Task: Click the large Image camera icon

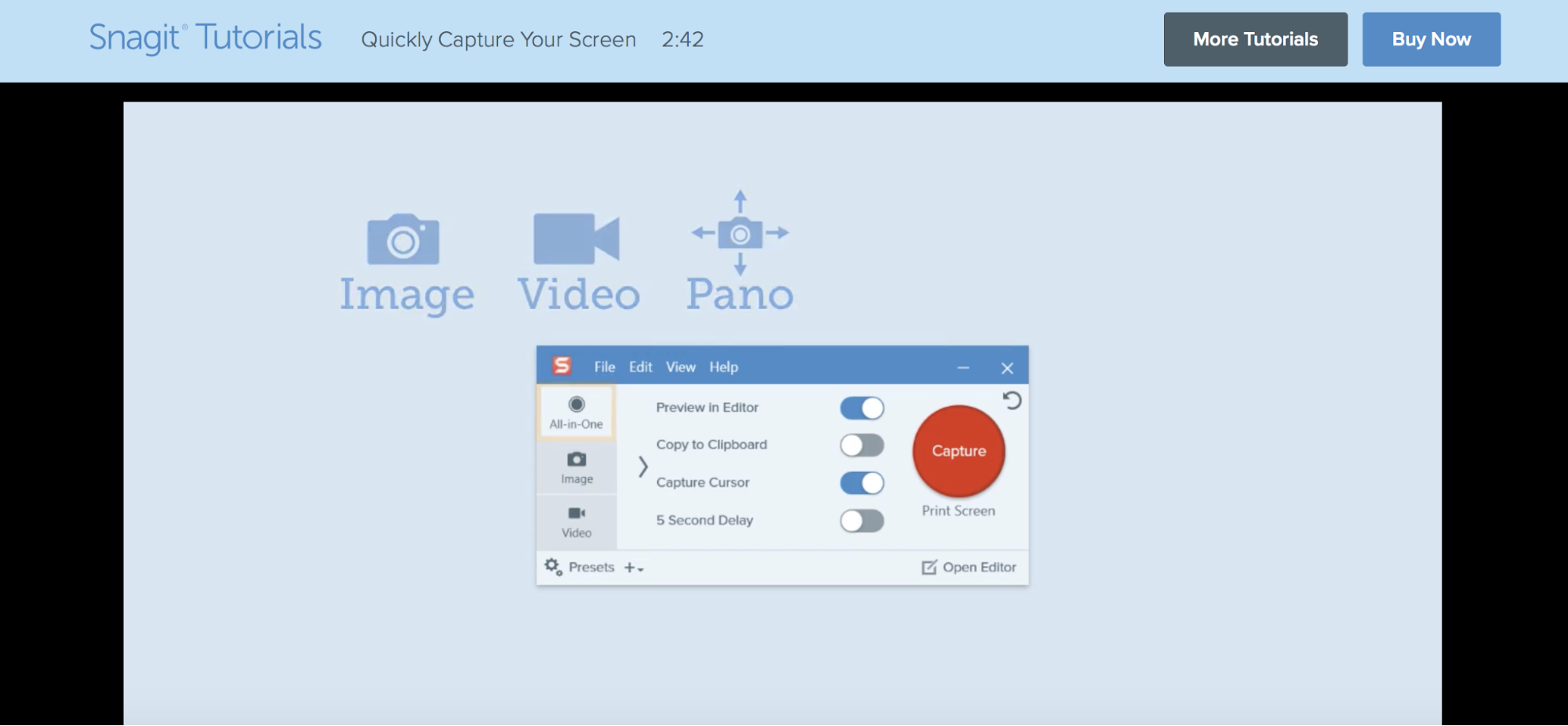Action: [403, 239]
